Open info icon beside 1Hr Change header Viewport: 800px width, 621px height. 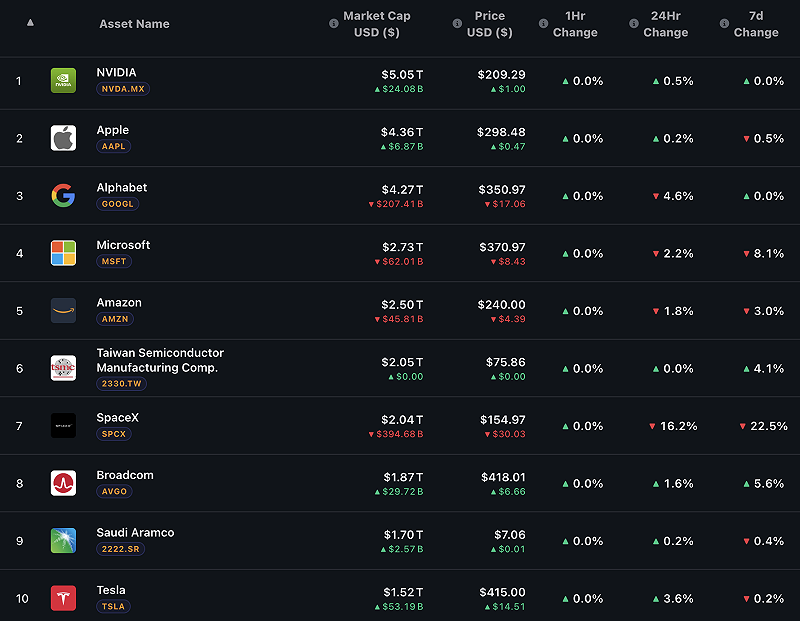[x=543, y=23]
